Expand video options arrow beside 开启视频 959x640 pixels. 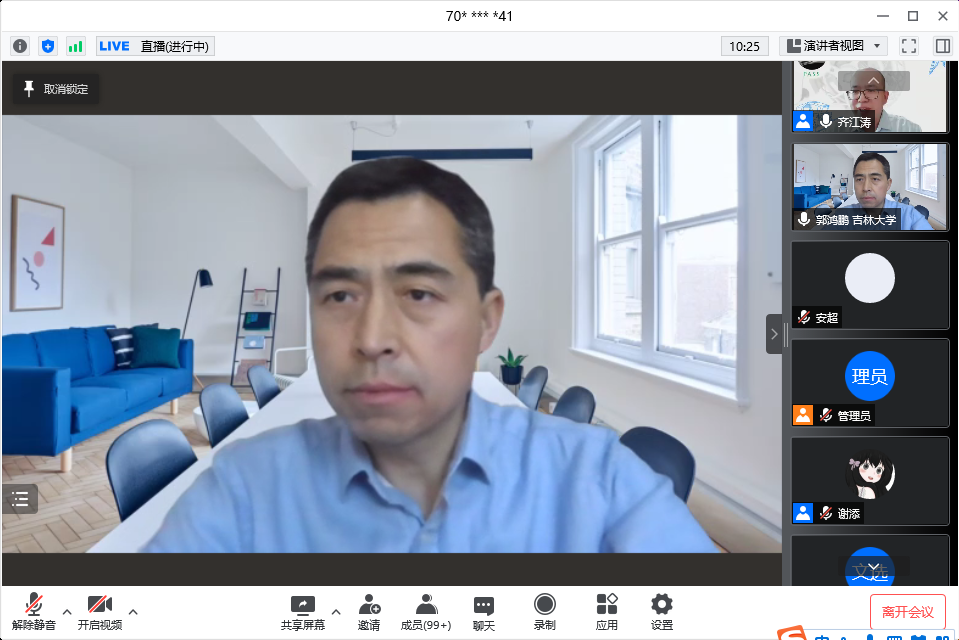133,611
